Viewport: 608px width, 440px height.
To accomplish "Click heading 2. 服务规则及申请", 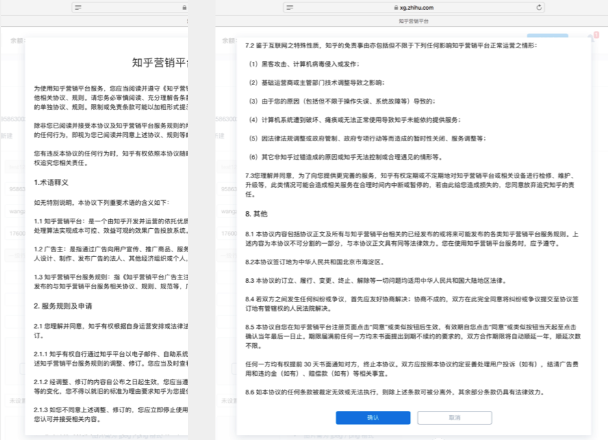I will [63, 306].
